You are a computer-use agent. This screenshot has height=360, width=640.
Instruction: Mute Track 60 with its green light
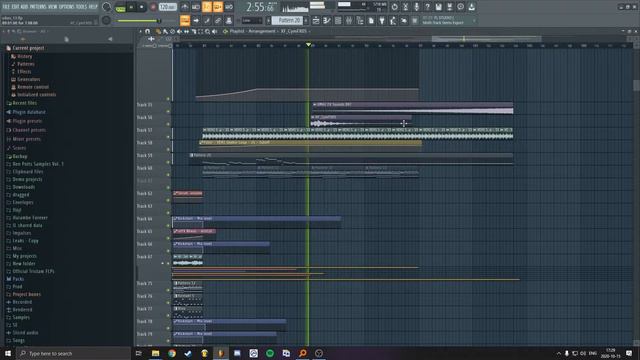pyautogui.click(x=168, y=174)
